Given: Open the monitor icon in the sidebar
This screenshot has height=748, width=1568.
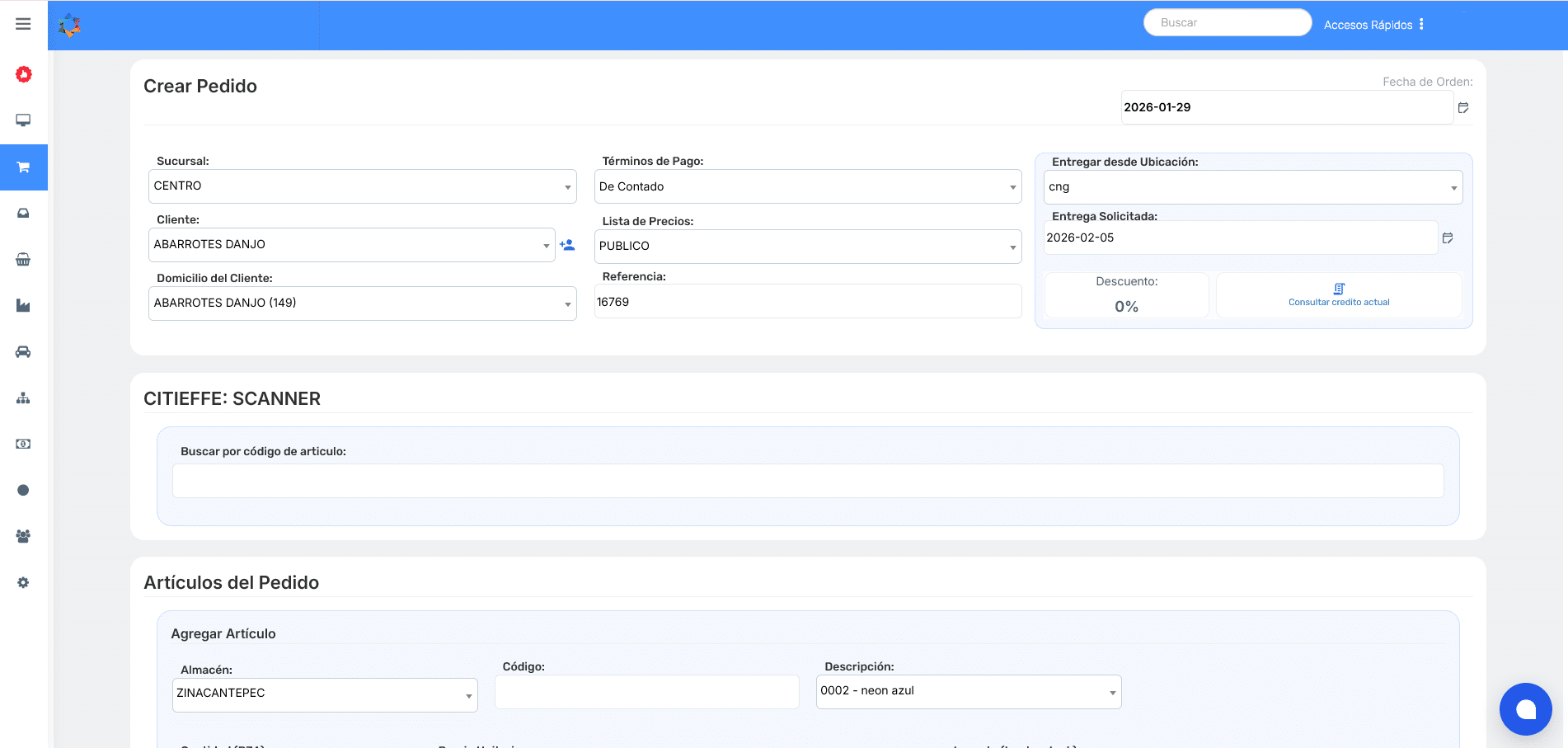Looking at the screenshot, I should (x=23, y=120).
